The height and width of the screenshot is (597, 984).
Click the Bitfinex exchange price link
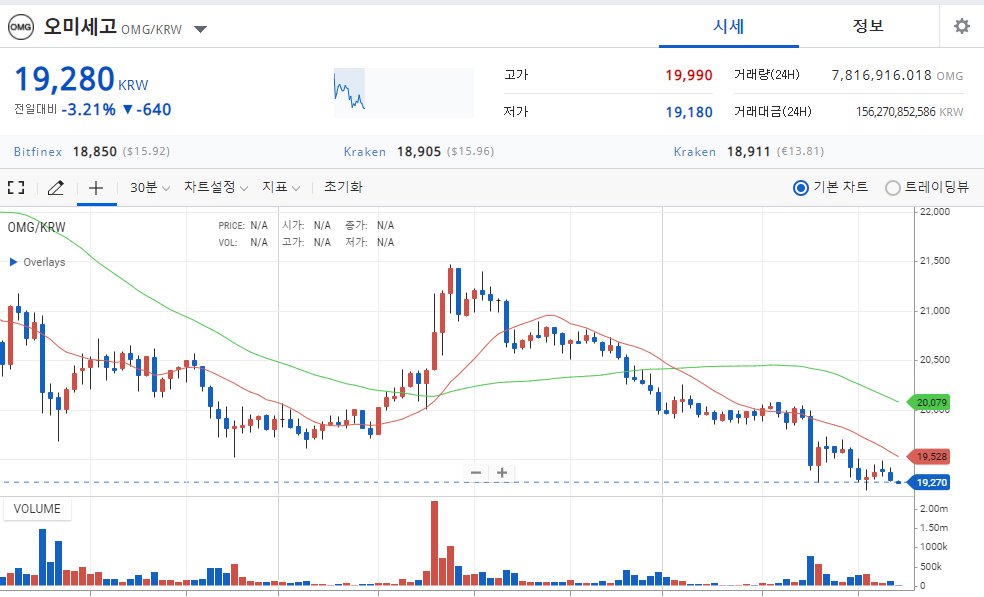92,152
